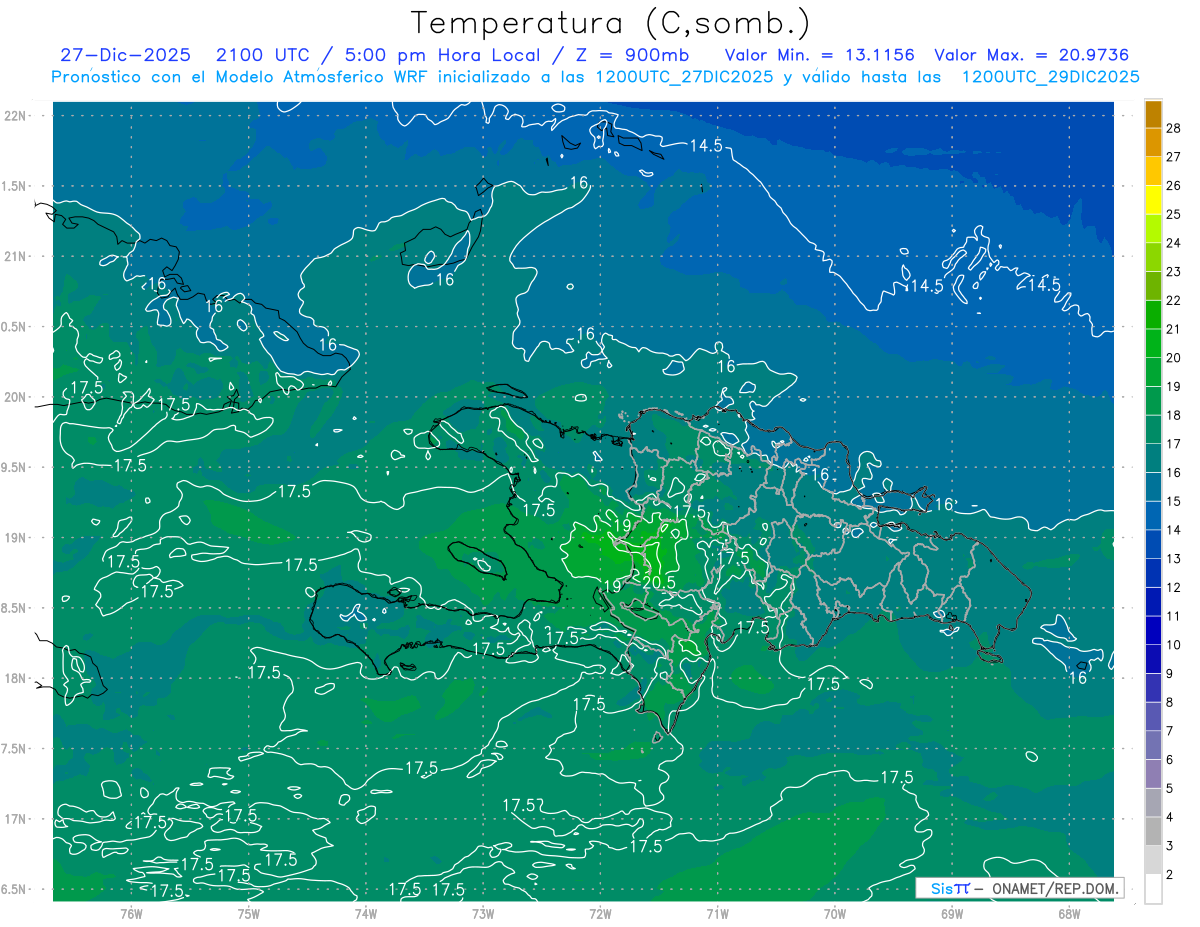1200x927 pixels.
Task: Click the dark blue swatch between 10 and 11
Action: [1154, 631]
